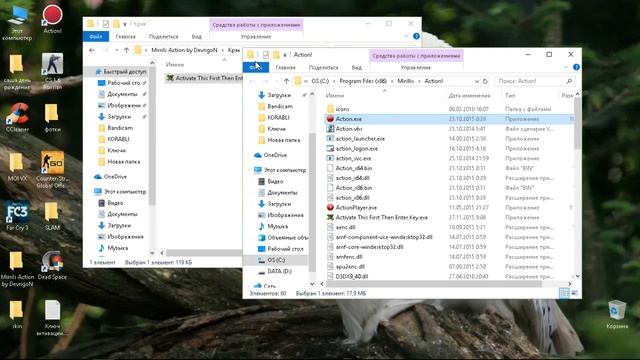The height and width of the screenshot is (360, 640).
Task: Expand the ribbon in Action! window
Action: 566,67
